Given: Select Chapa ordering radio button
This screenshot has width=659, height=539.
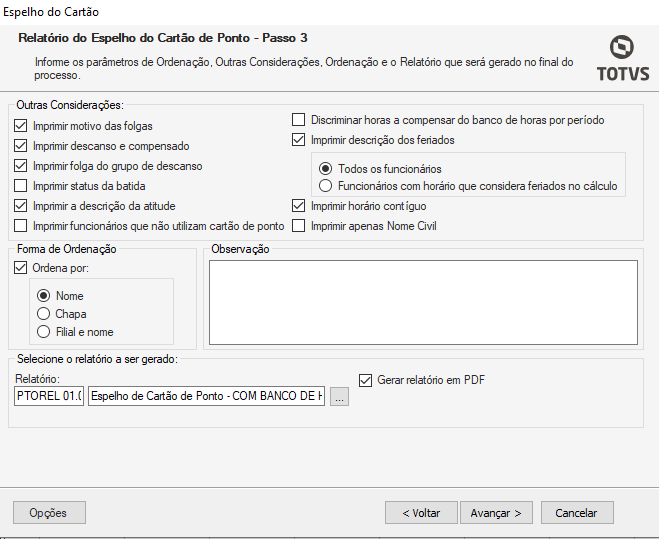Looking at the screenshot, I should coord(43,314).
